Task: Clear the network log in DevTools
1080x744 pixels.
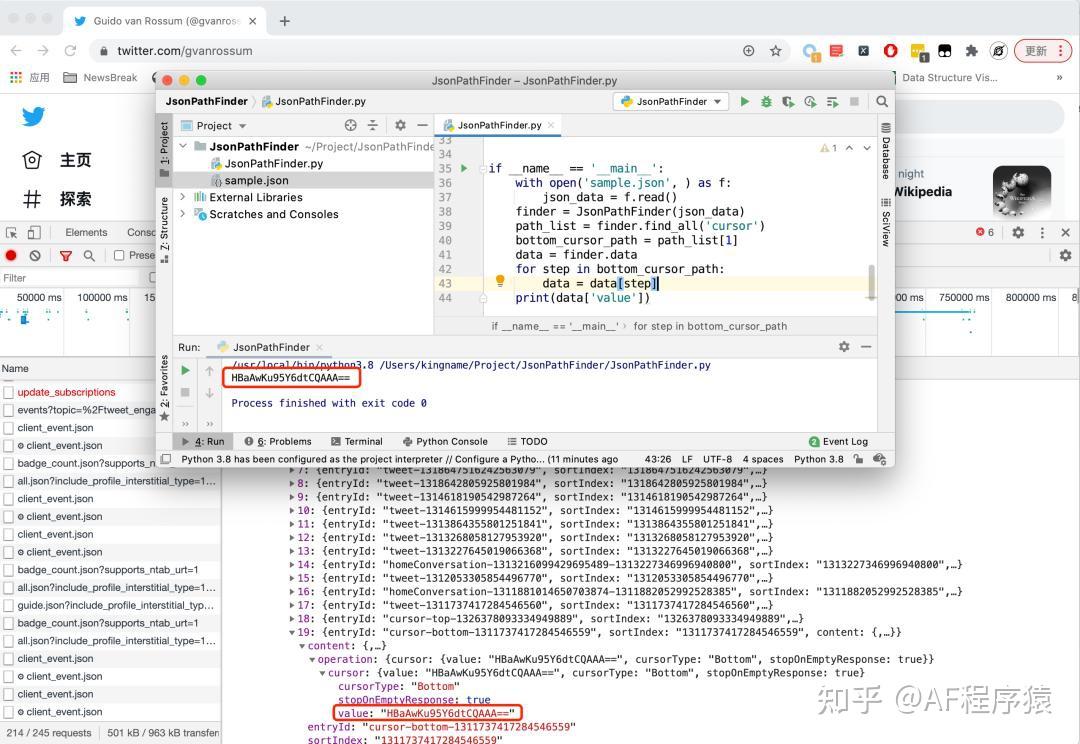Action: [x=35, y=256]
